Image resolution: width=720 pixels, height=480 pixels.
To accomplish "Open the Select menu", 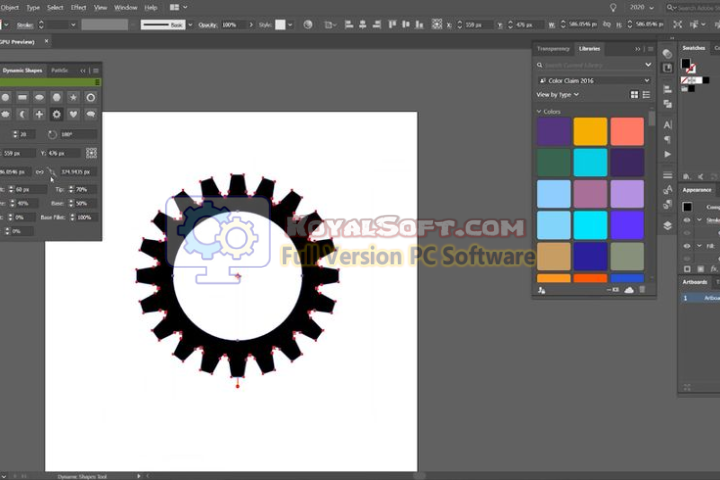I will click(55, 7).
